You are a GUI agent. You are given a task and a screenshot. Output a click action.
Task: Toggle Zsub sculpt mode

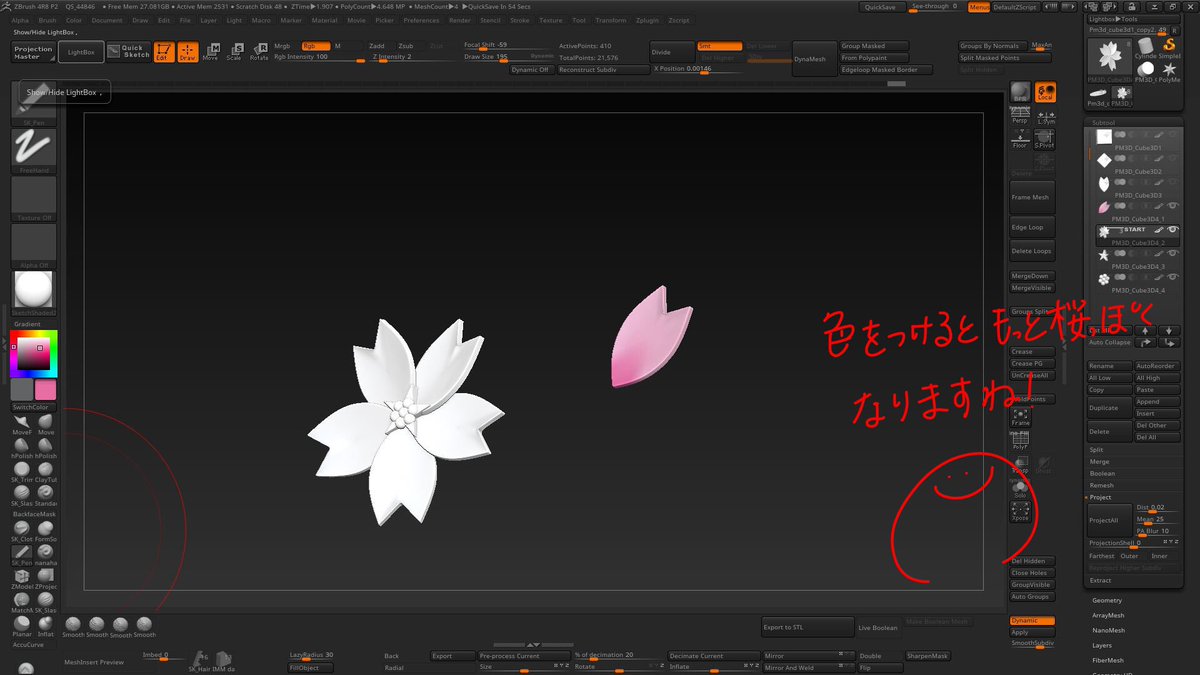pyautogui.click(x=406, y=46)
